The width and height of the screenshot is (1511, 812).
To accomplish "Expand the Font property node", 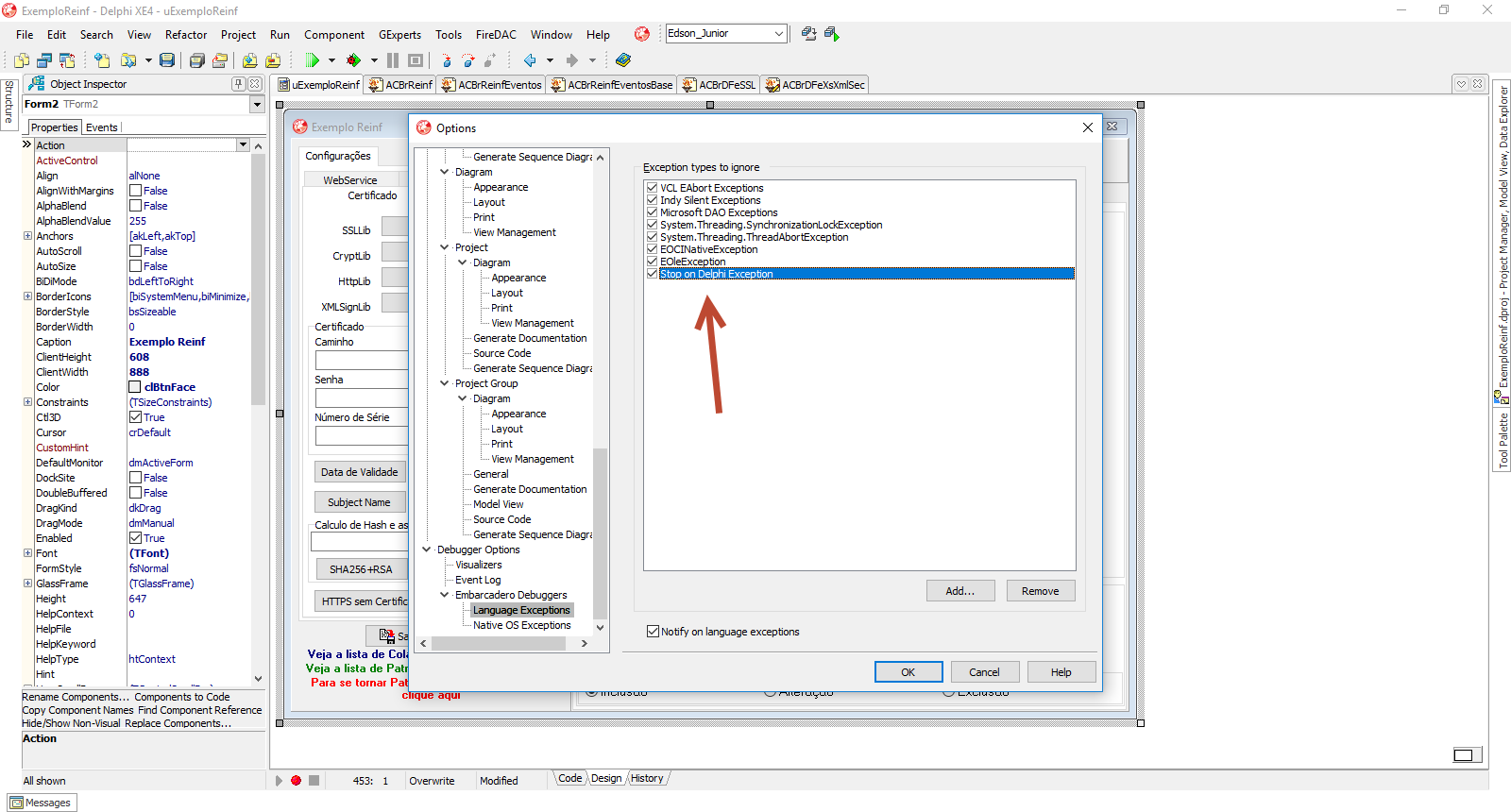I will click(27, 553).
